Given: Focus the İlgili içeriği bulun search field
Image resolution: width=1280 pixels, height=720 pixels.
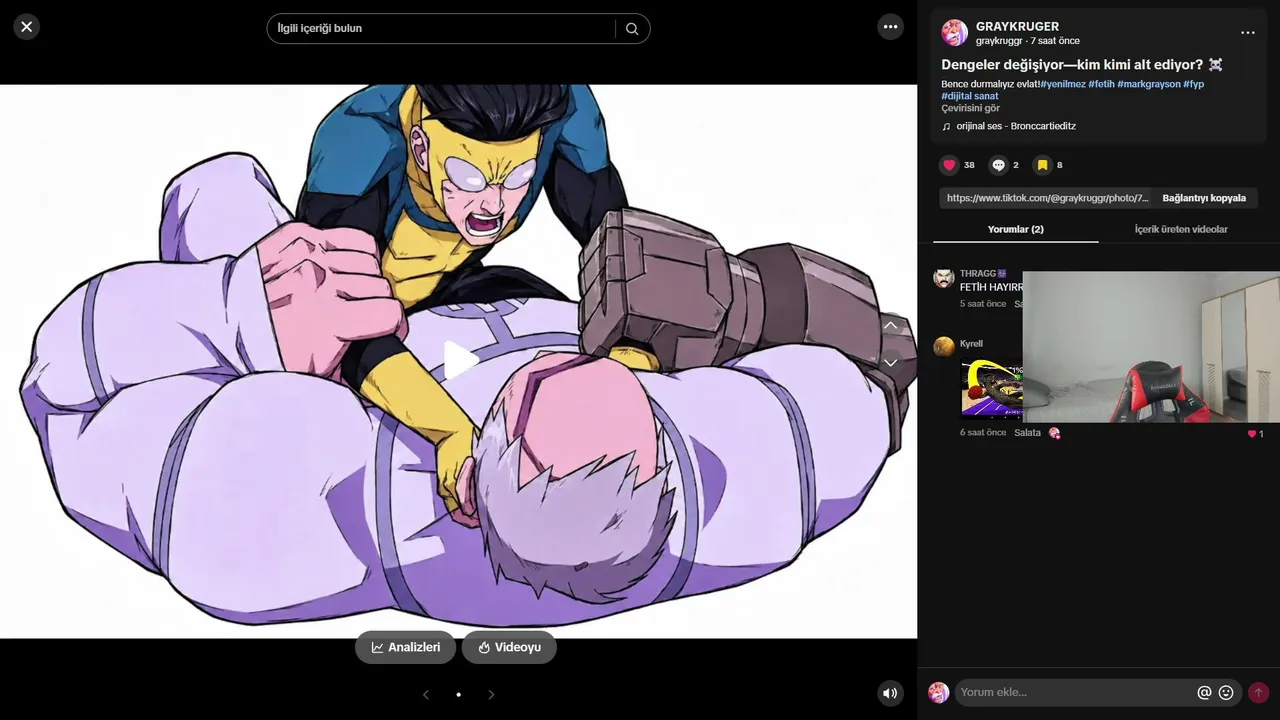Looking at the screenshot, I should [440, 29].
